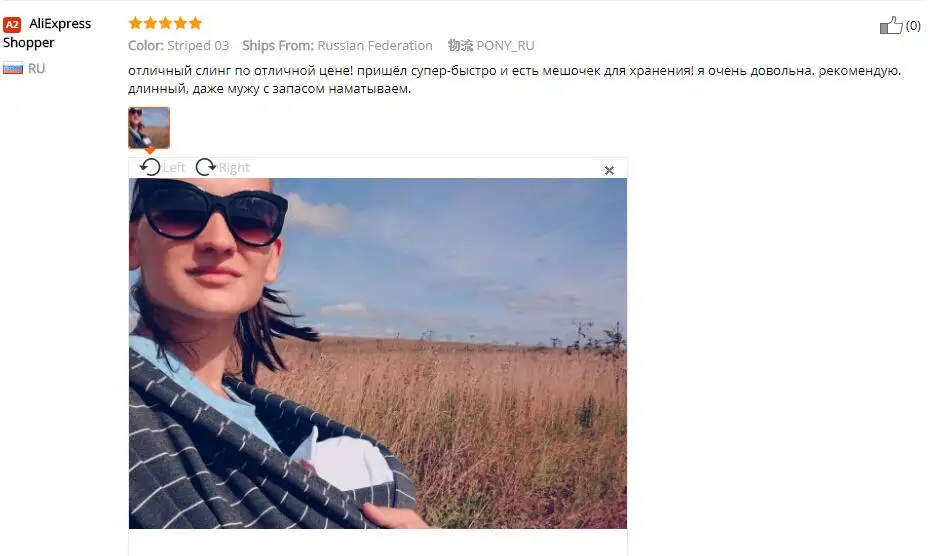This screenshot has height=556, width=928.
Task: Click the helpful vote count (0)
Action: pos(913,25)
